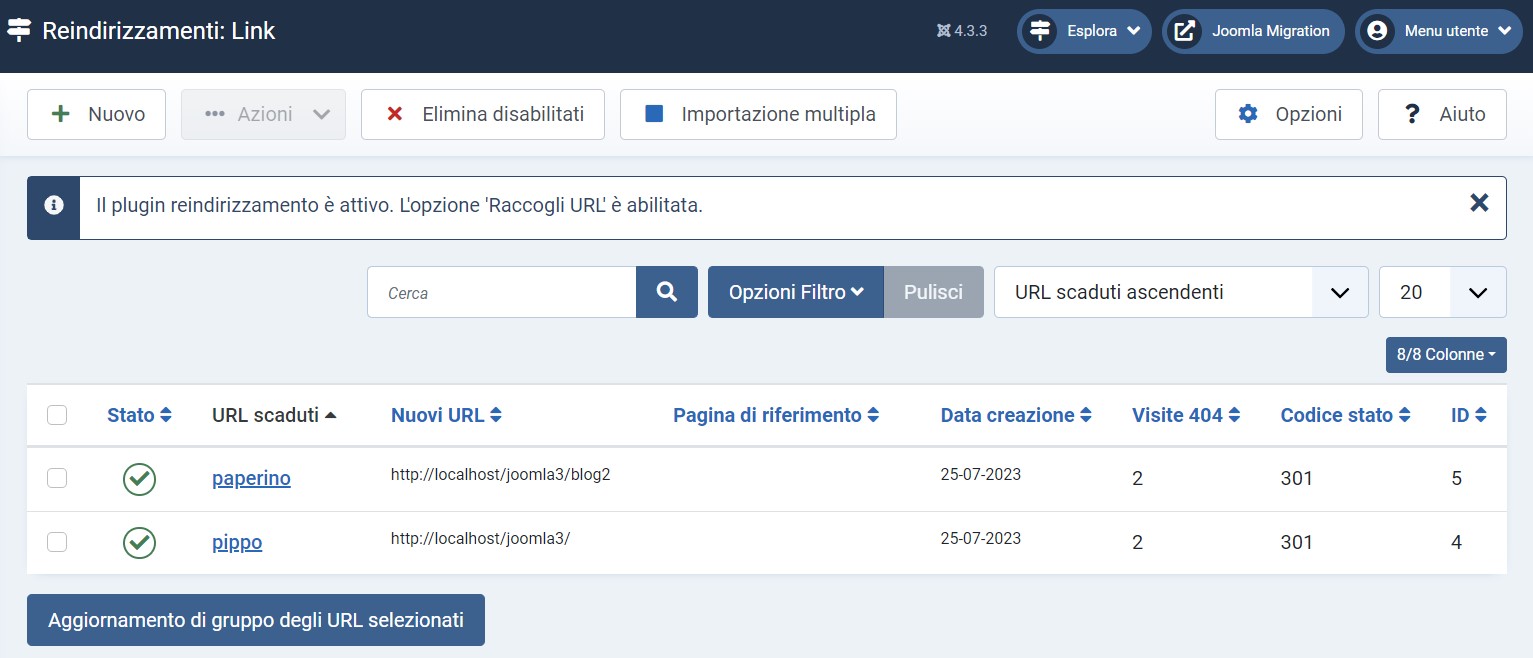Check the checkbox for the paperino row

click(x=57, y=478)
